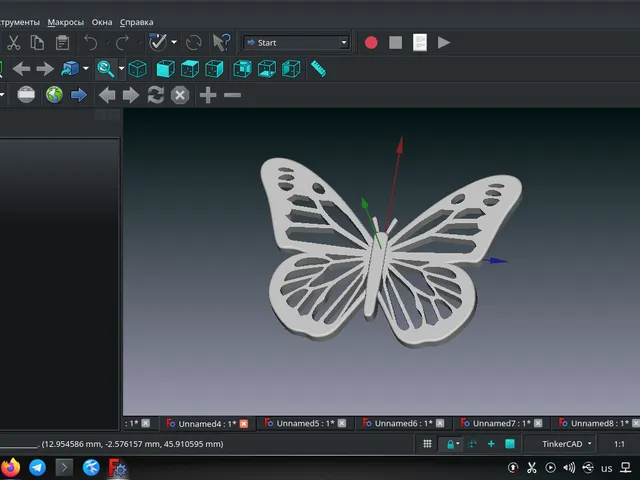
Task: Click the checkmark test toolbar icon
Action: (x=158, y=42)
